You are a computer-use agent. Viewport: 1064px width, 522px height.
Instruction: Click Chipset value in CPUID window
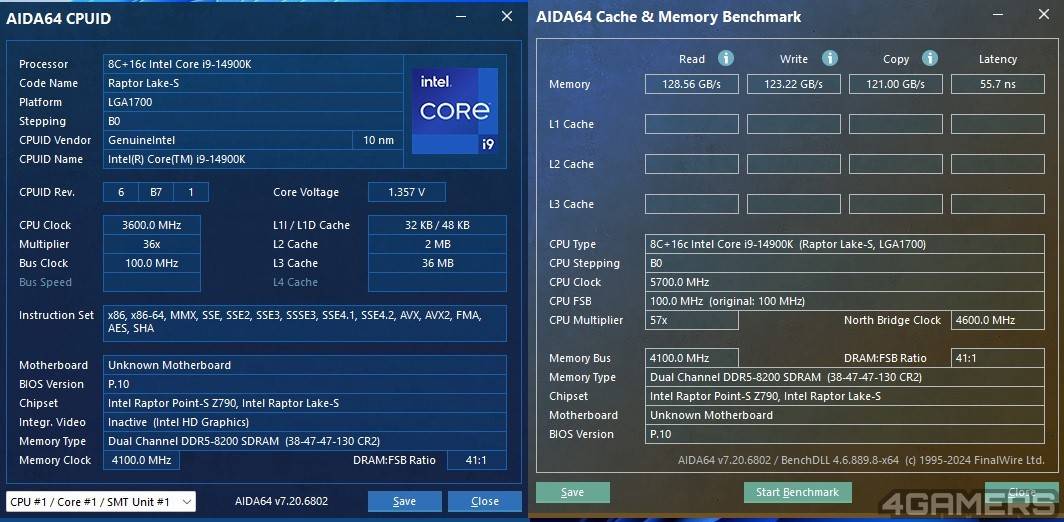(x=305, y=403)
